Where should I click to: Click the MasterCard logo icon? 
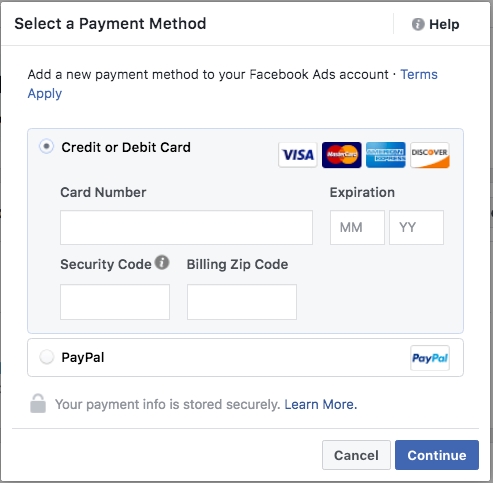[x=341, y=155]
